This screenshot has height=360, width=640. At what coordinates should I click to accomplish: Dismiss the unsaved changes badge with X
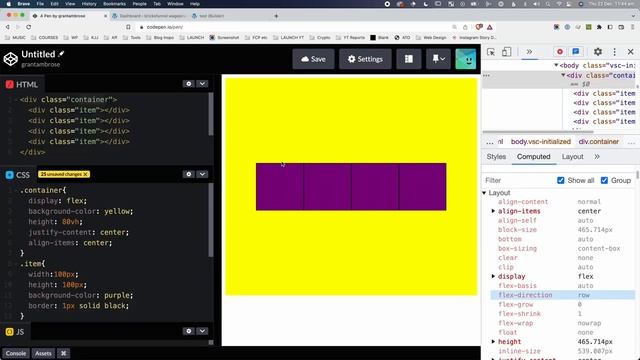point(85,174)
